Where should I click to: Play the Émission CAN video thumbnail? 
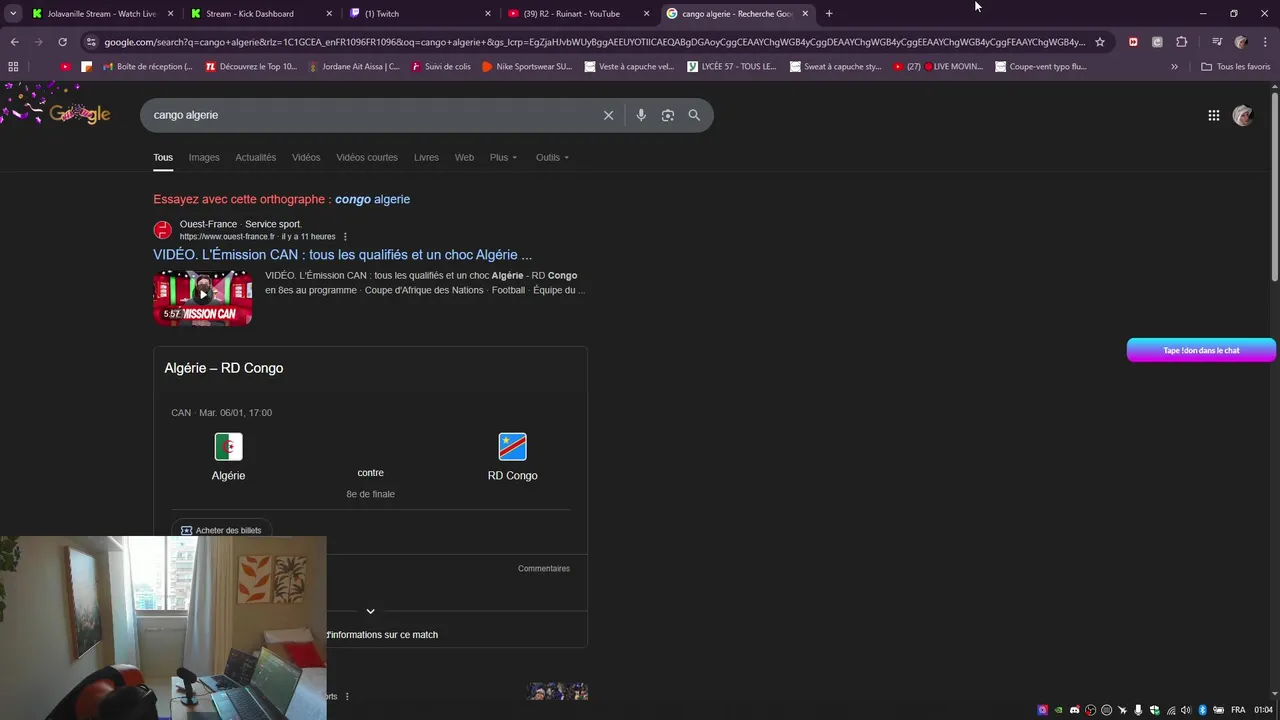tap(202, 297)
